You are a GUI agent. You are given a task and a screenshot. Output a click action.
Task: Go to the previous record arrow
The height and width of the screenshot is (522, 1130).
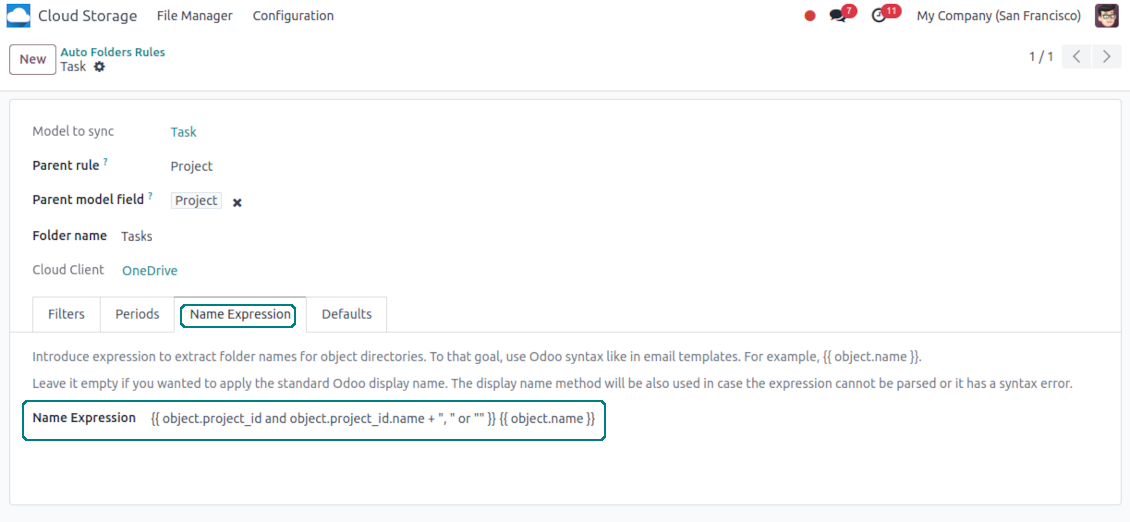pyautogui.click(x=1076, y=57)
